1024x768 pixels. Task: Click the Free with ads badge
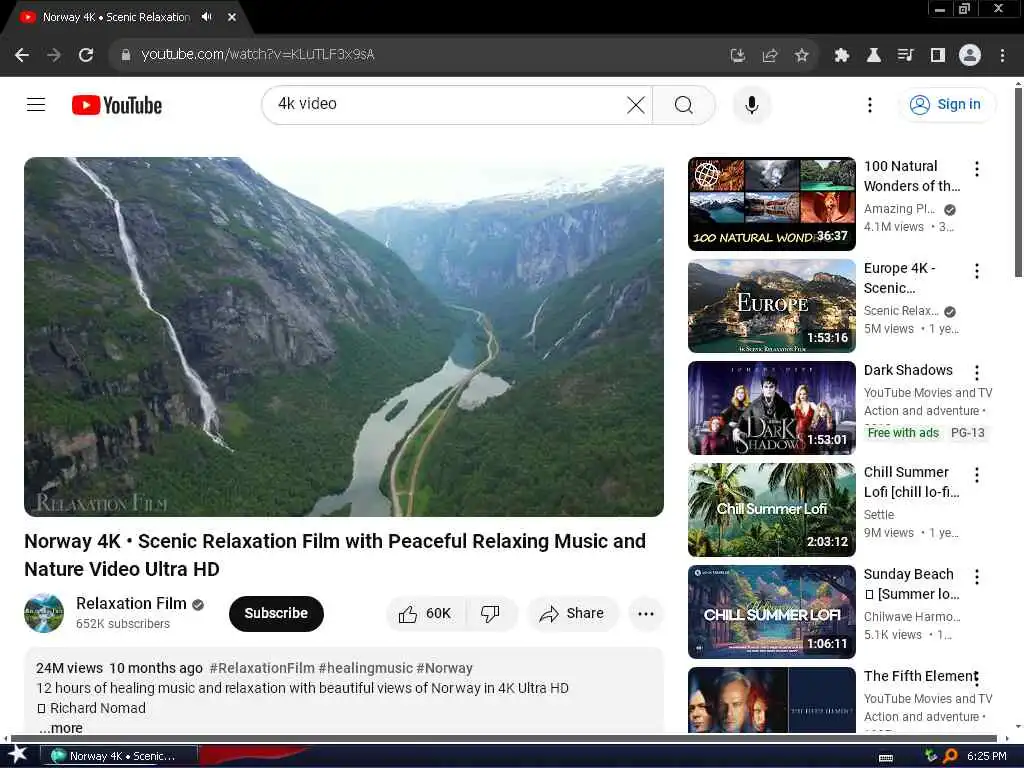coord(903,432)
